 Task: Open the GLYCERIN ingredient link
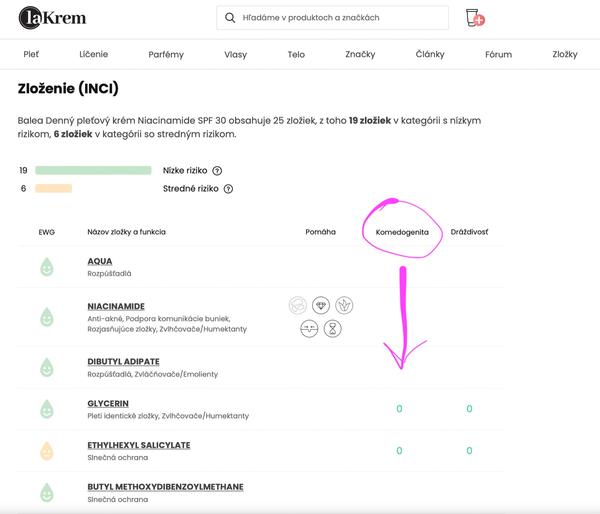point(111,403)
